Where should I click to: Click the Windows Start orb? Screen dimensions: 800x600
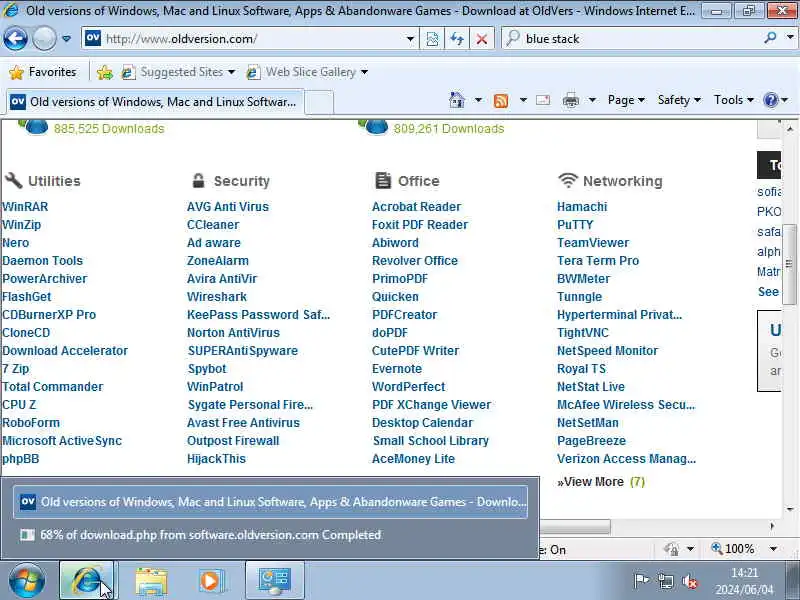[x=27, y=581]
